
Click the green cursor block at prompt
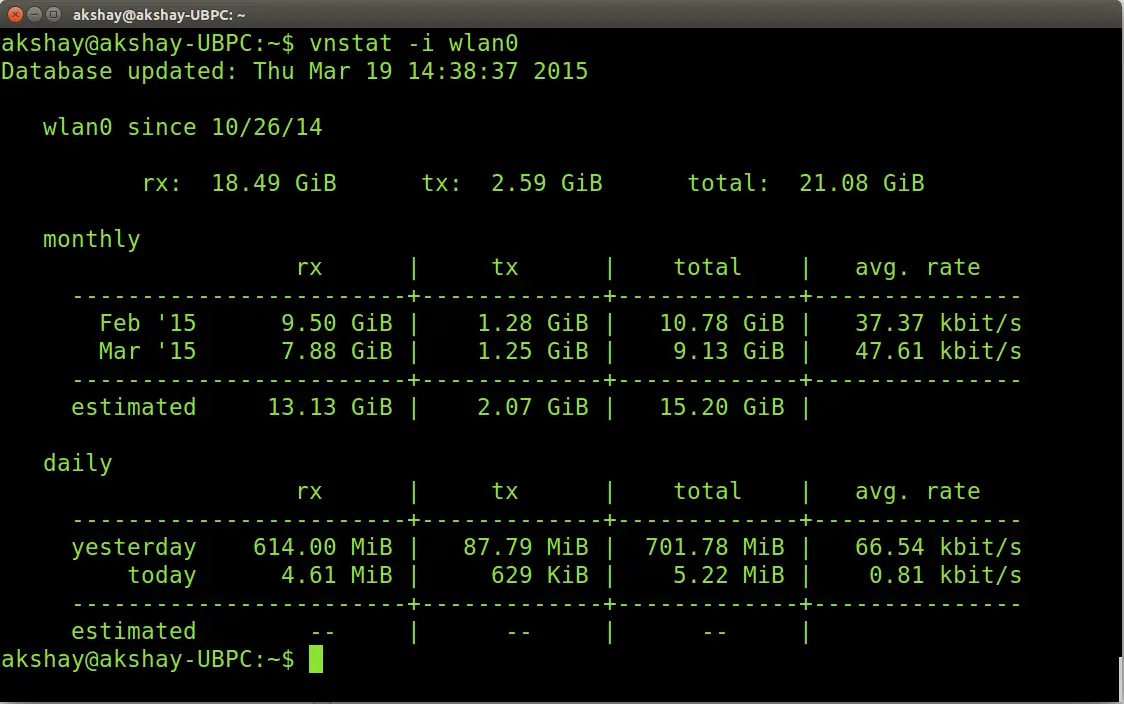(x=316, y=659)
